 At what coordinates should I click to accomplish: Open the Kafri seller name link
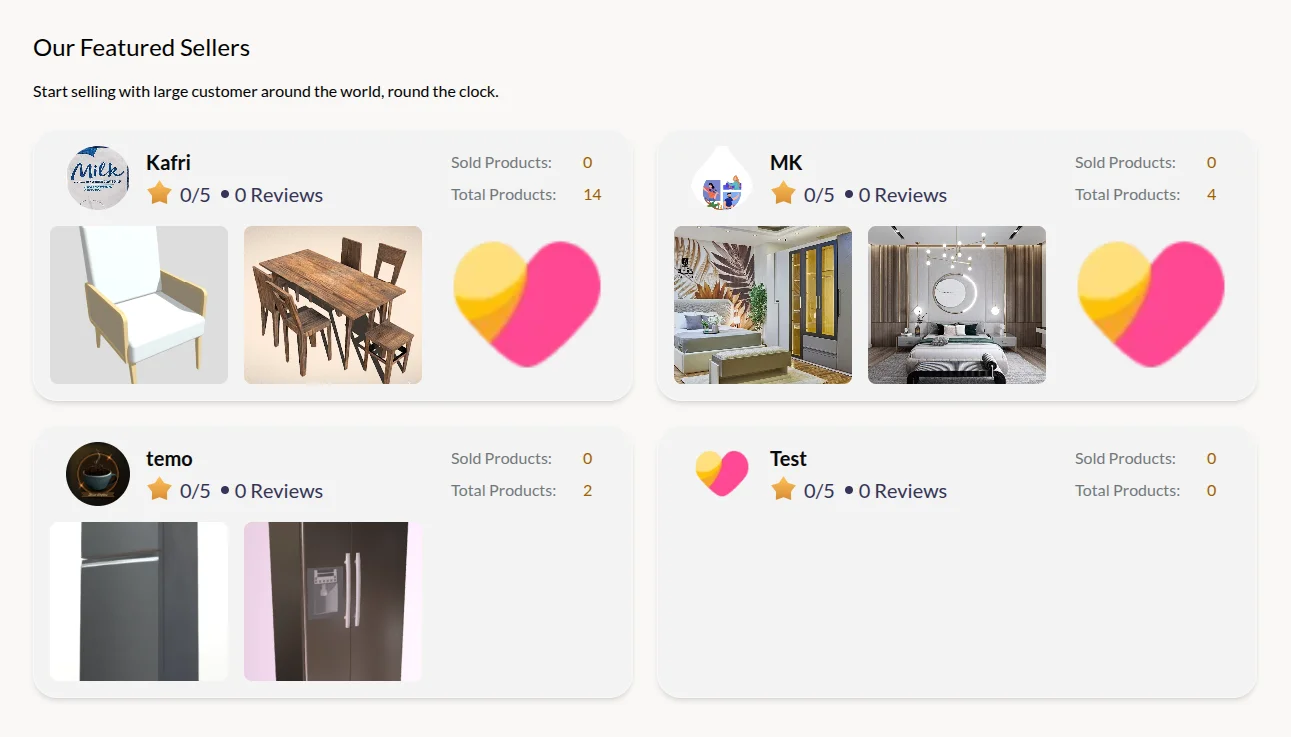168,163
